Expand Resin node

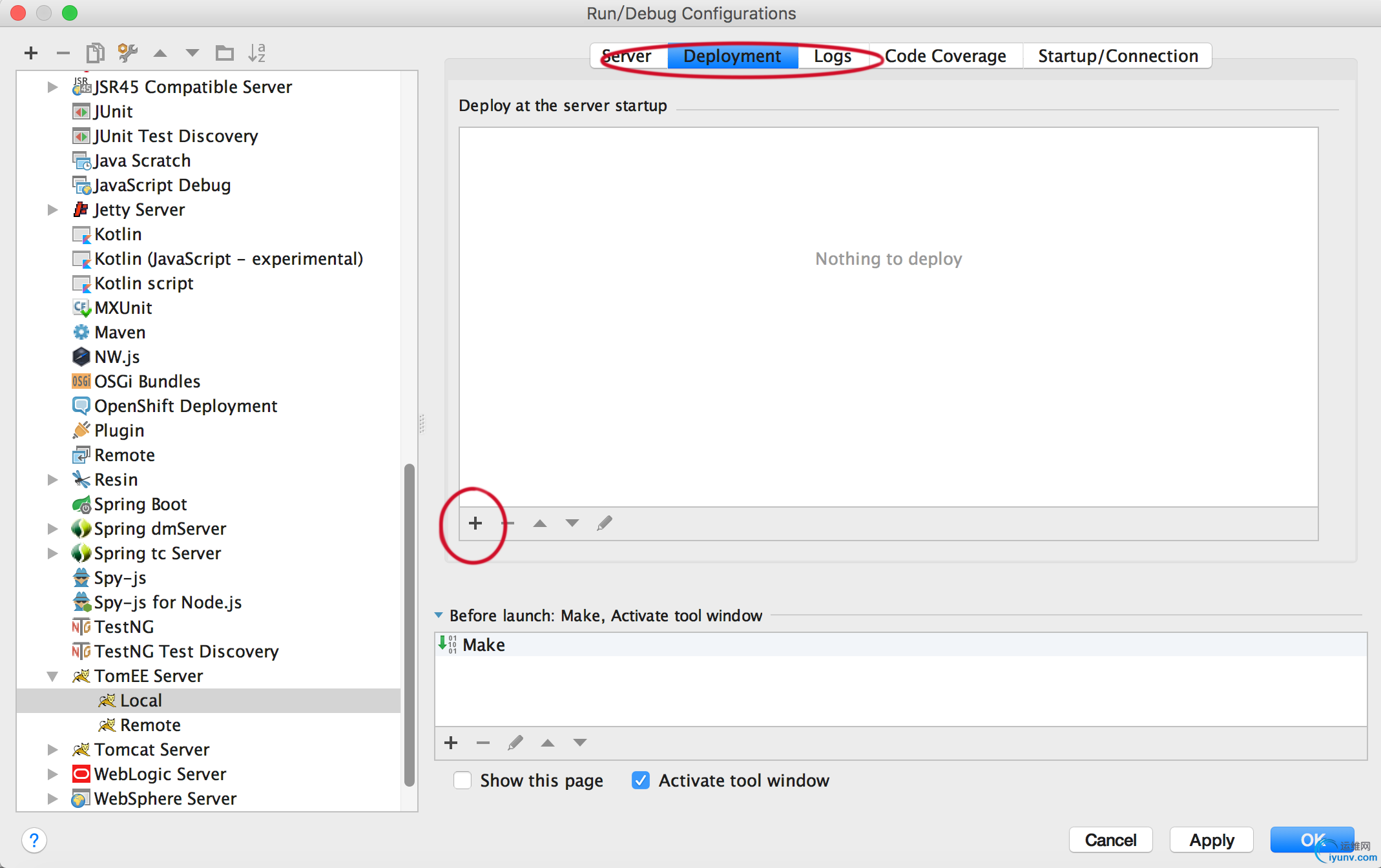[53, 479]
